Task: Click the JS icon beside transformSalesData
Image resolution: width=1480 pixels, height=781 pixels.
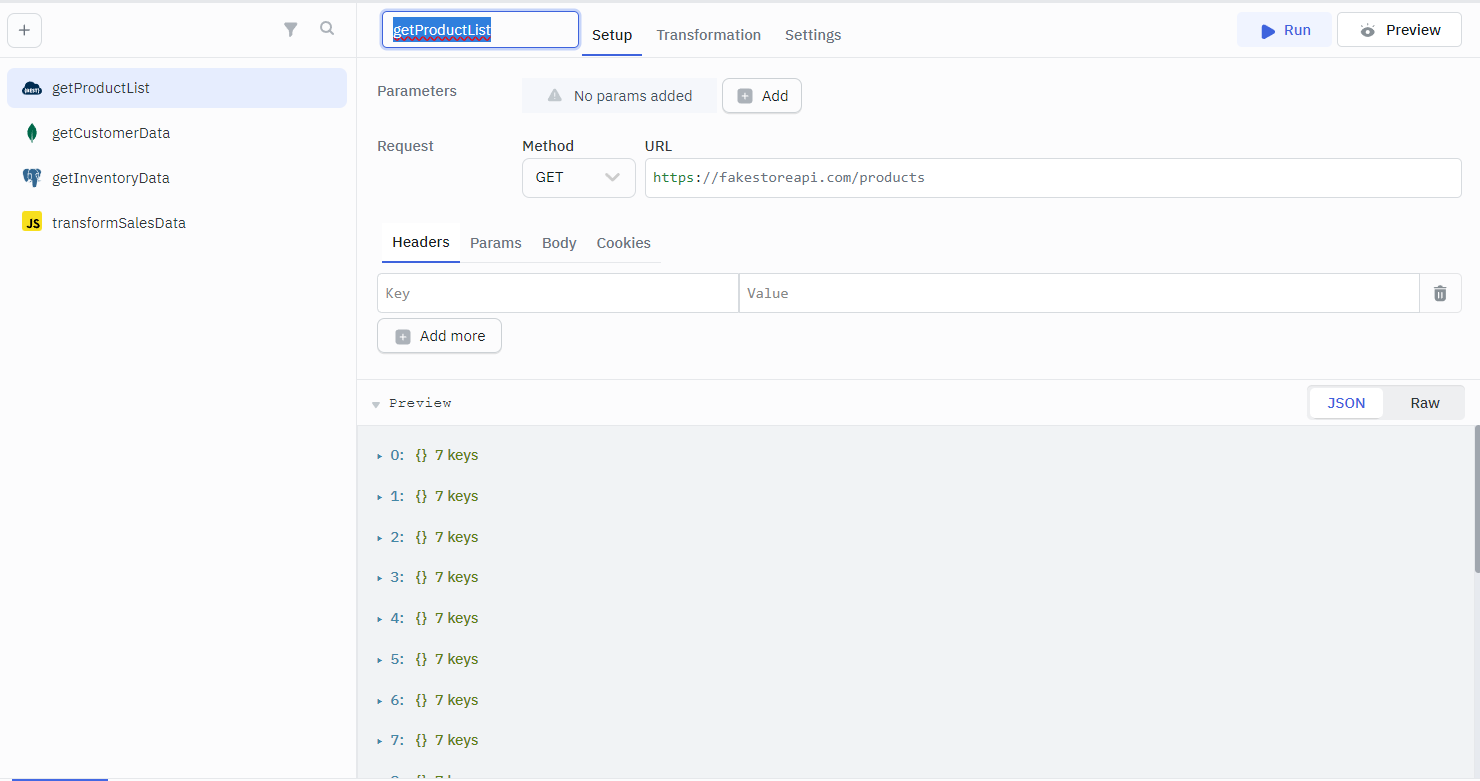Action: (32, 223)
